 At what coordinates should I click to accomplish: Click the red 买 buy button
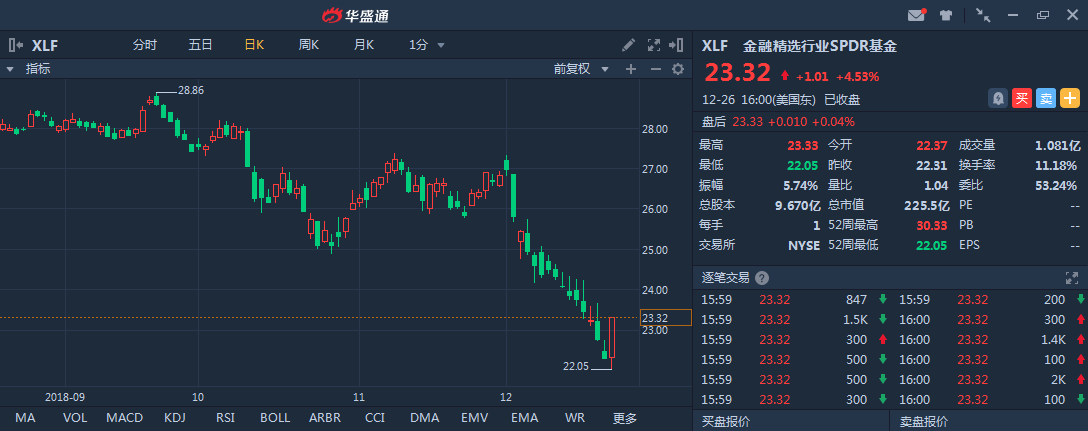coord(1021,98)
